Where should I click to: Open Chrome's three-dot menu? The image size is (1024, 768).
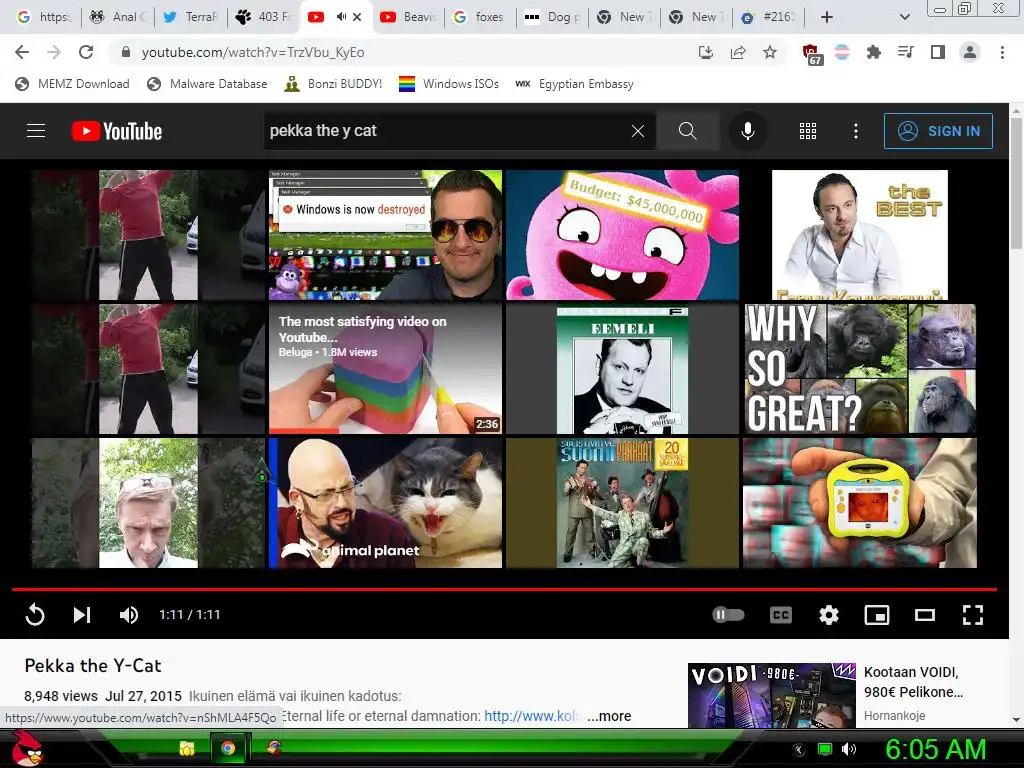1002,52
